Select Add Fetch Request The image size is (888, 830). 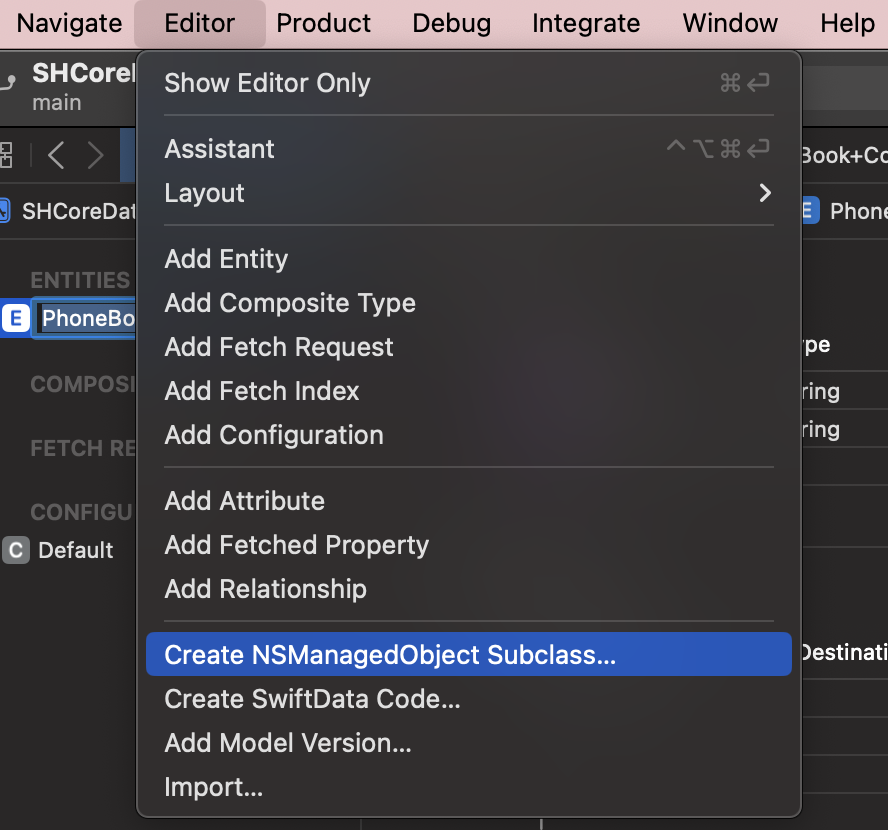pos(279,347)
